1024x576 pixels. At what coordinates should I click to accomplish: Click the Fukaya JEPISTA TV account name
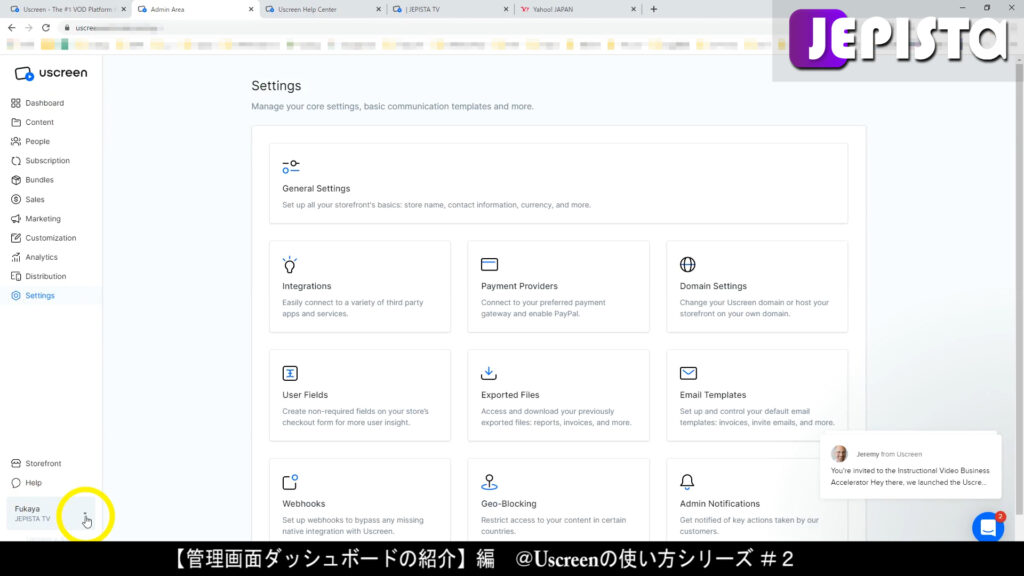(x=33, y=513)
